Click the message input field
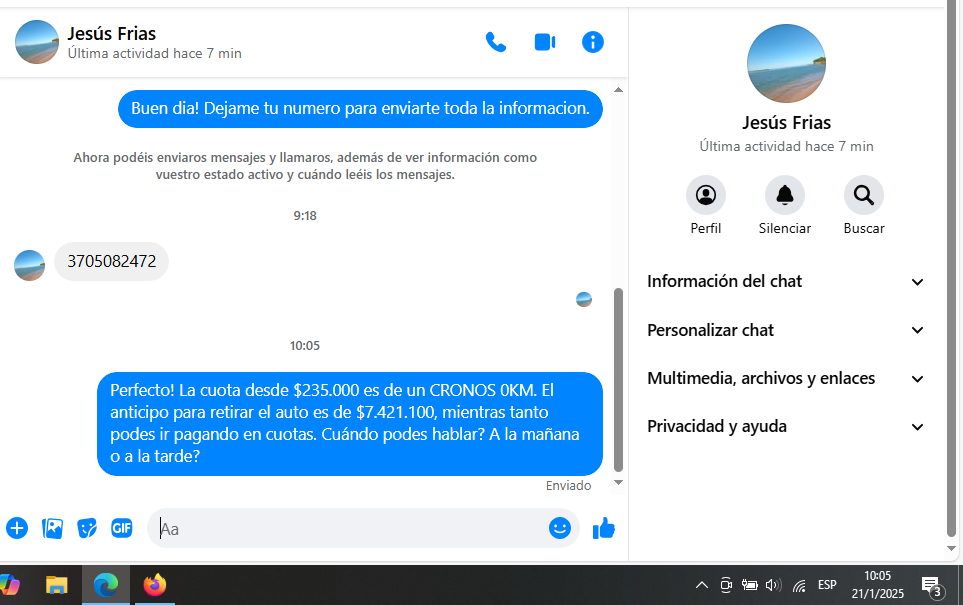The height and width of the screenshot is (605, 963). pyautogui.click(x=350, y=528)
